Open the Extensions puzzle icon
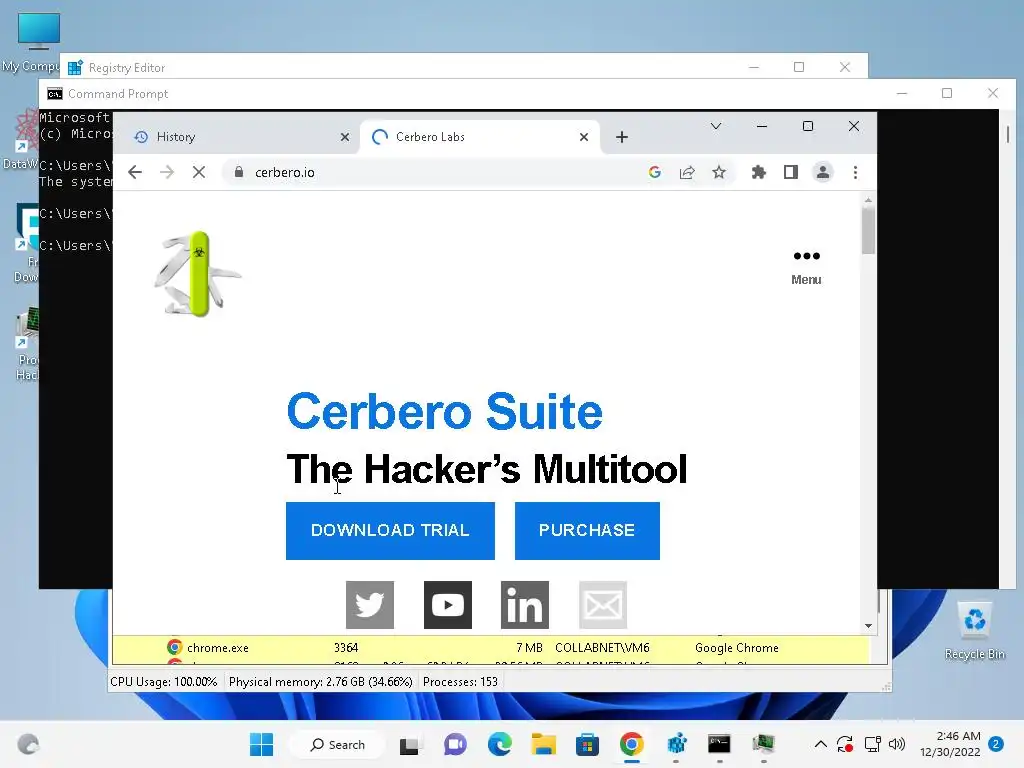This screenshot has width=1024, height=768. coord(758,172)
